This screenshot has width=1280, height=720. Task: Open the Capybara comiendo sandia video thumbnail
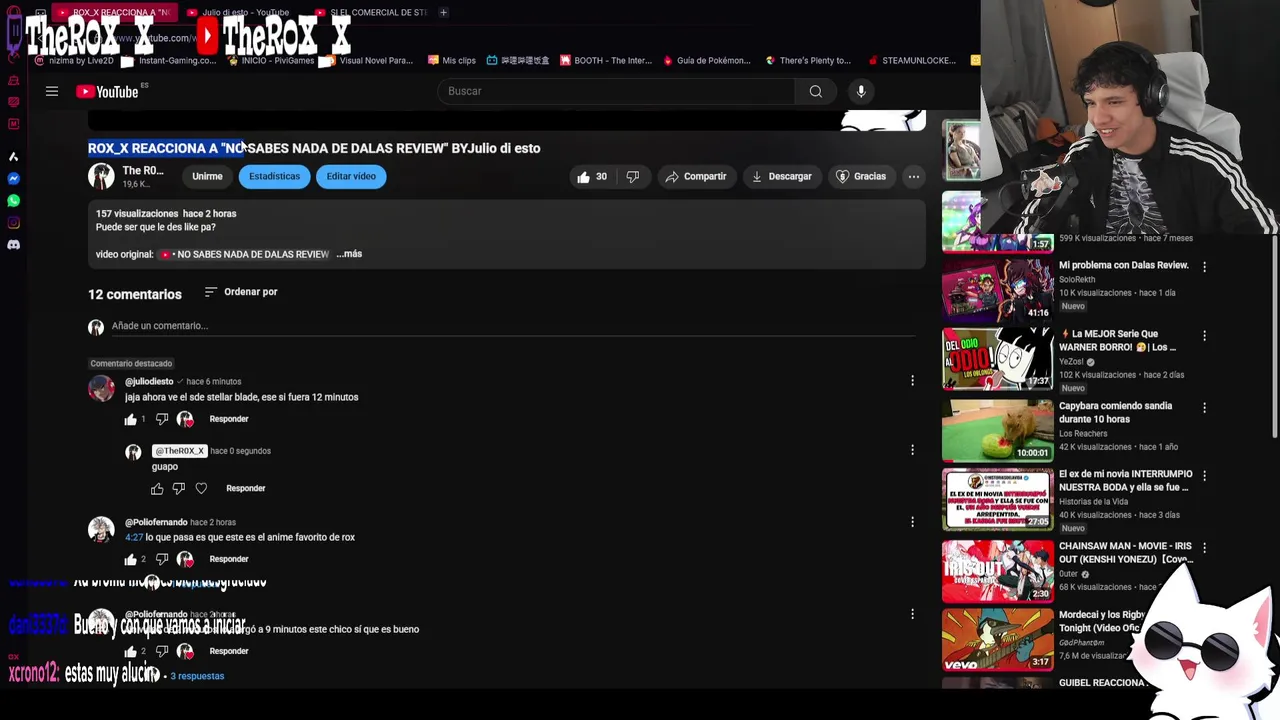pyautogui.click(x=997, y=430)
